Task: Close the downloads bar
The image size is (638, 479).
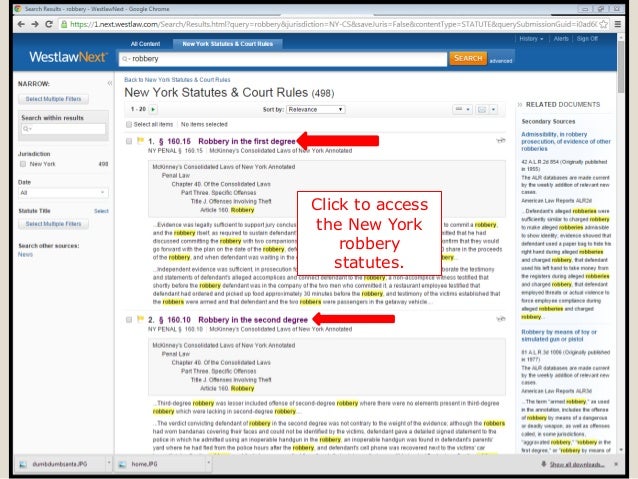Action: coord(616,464)
